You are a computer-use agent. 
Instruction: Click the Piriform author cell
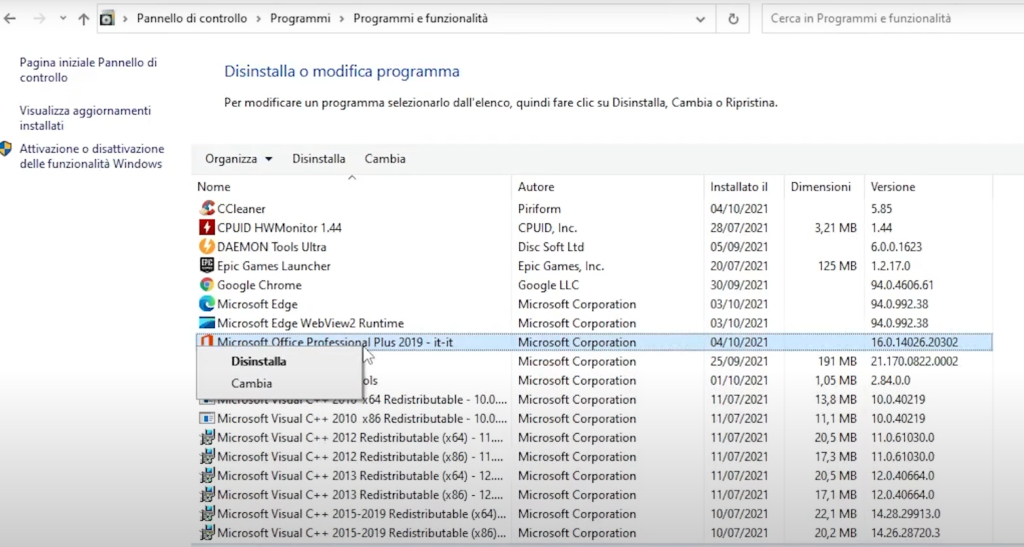point(539,209)
